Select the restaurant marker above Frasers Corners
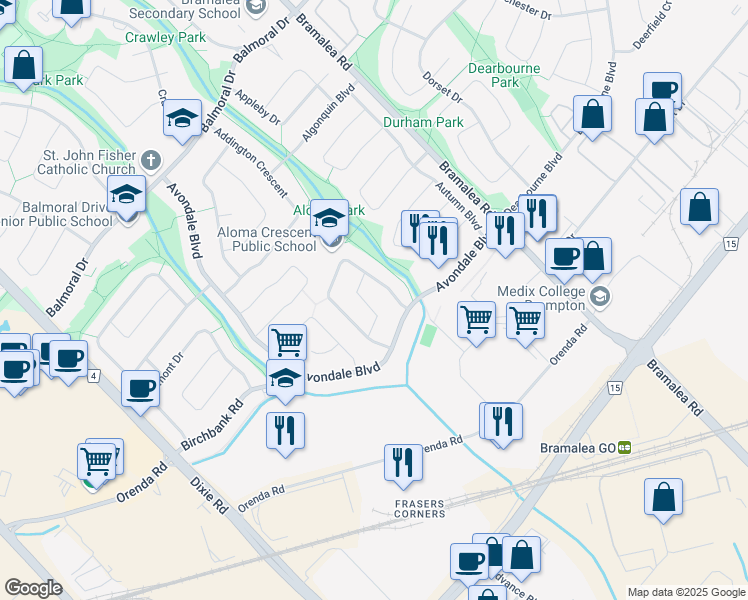Screen dimensions: 748x600 pyautogui.click(x=403, y=465)
